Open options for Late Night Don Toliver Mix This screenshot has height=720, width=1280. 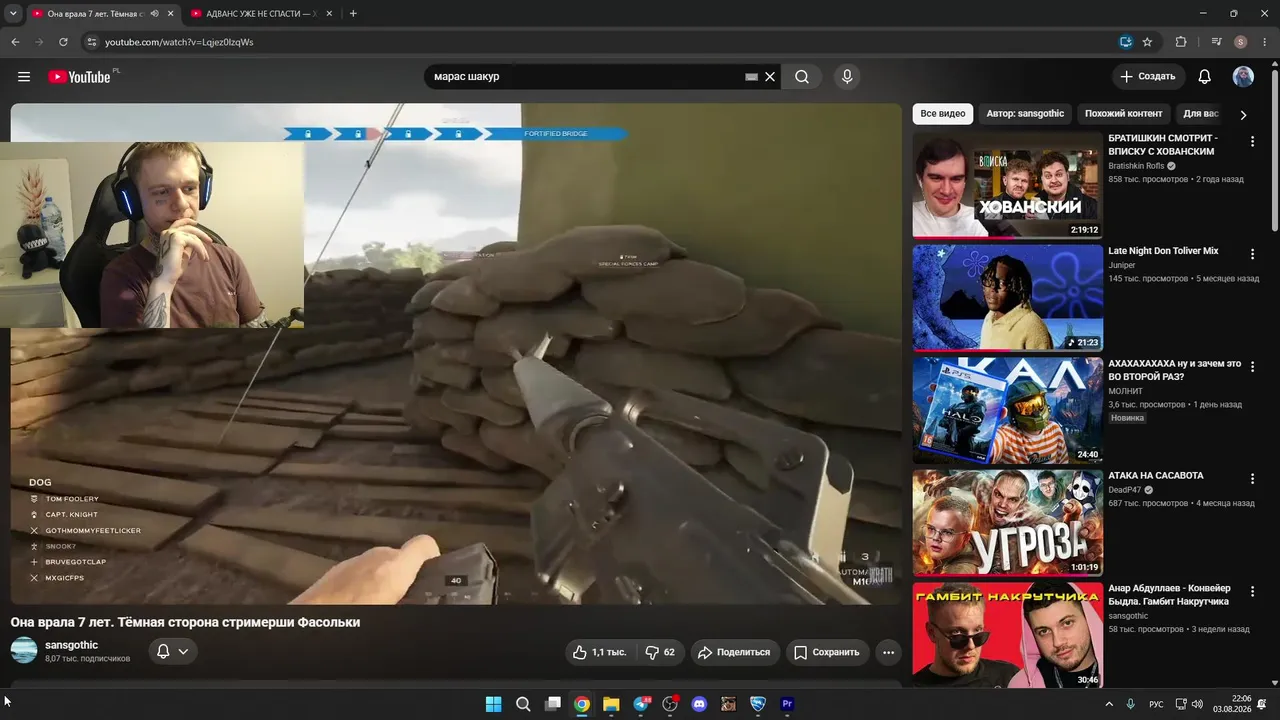(1252, 255)
